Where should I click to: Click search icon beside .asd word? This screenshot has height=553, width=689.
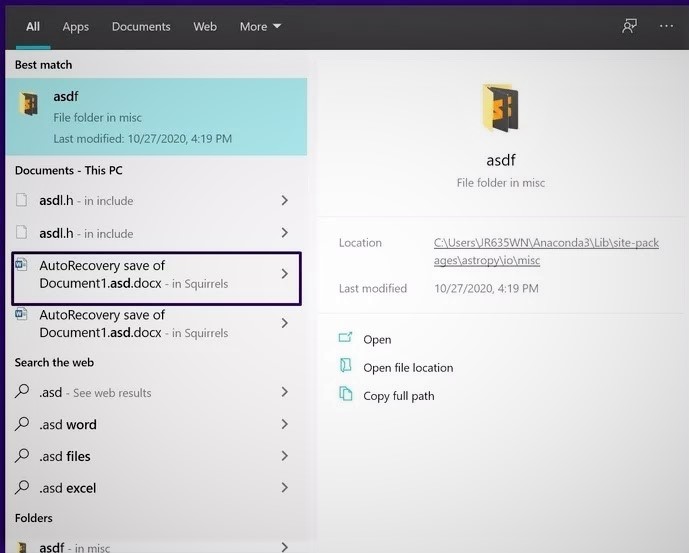[23, 424]
